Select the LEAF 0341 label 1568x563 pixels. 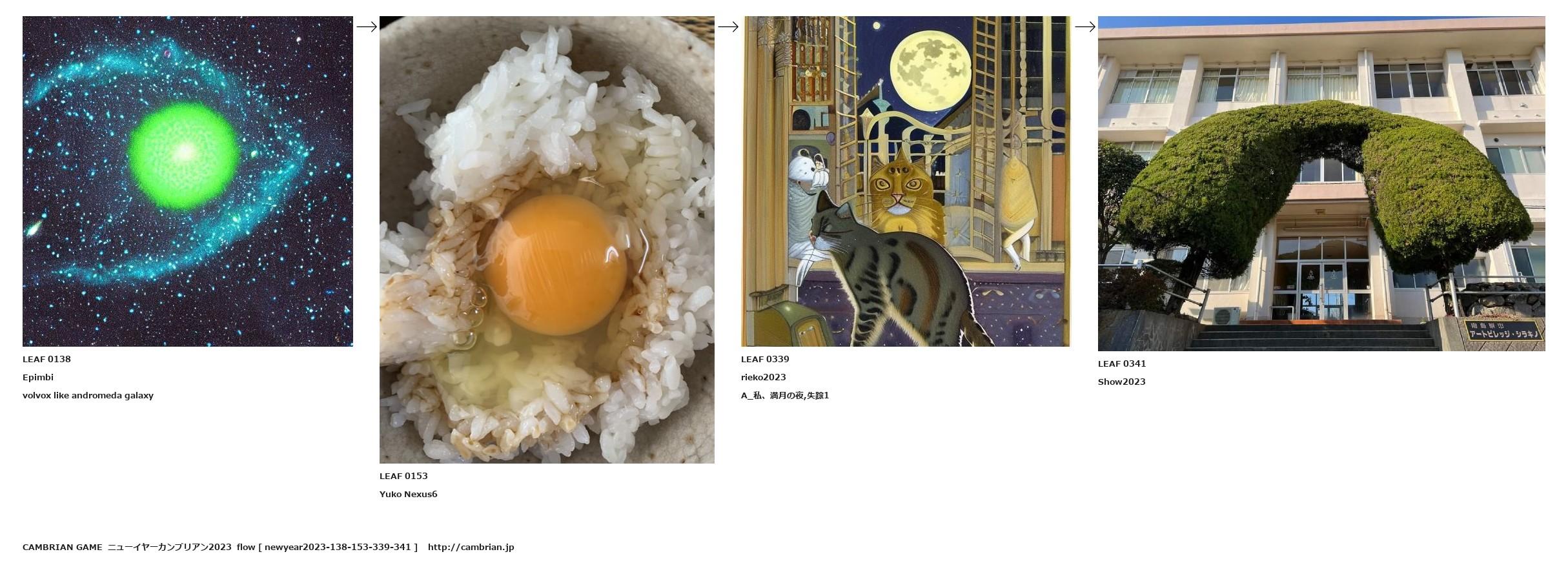1122,363
